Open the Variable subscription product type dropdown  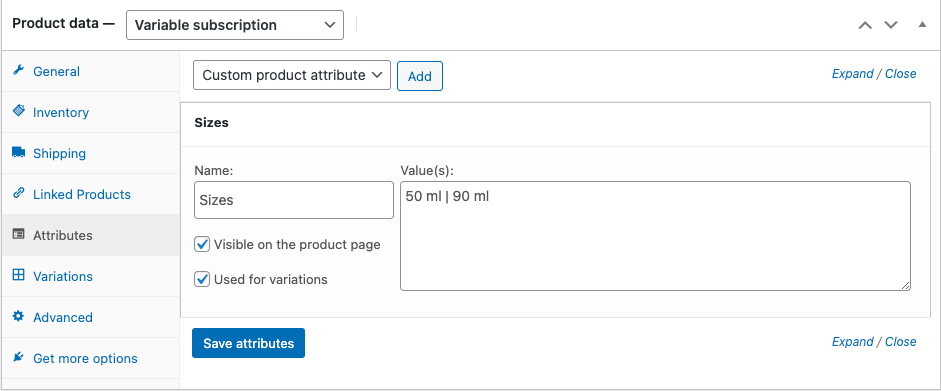[x=235, y=25]
